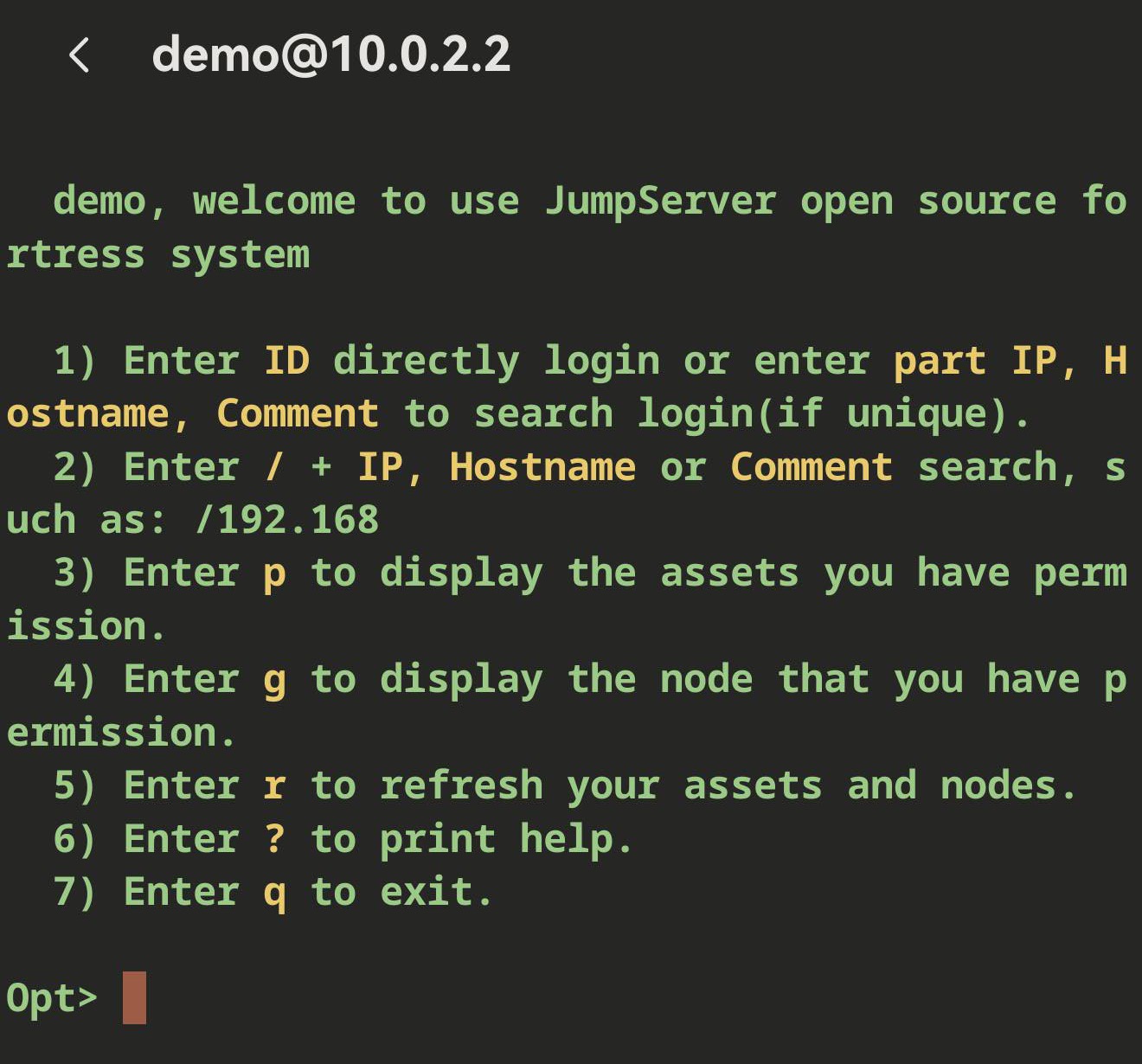The width and height of the screenshot is (1142, 1064).
Task: Select the first yellow Comment keyword
Action: click(x=297, y=413)
